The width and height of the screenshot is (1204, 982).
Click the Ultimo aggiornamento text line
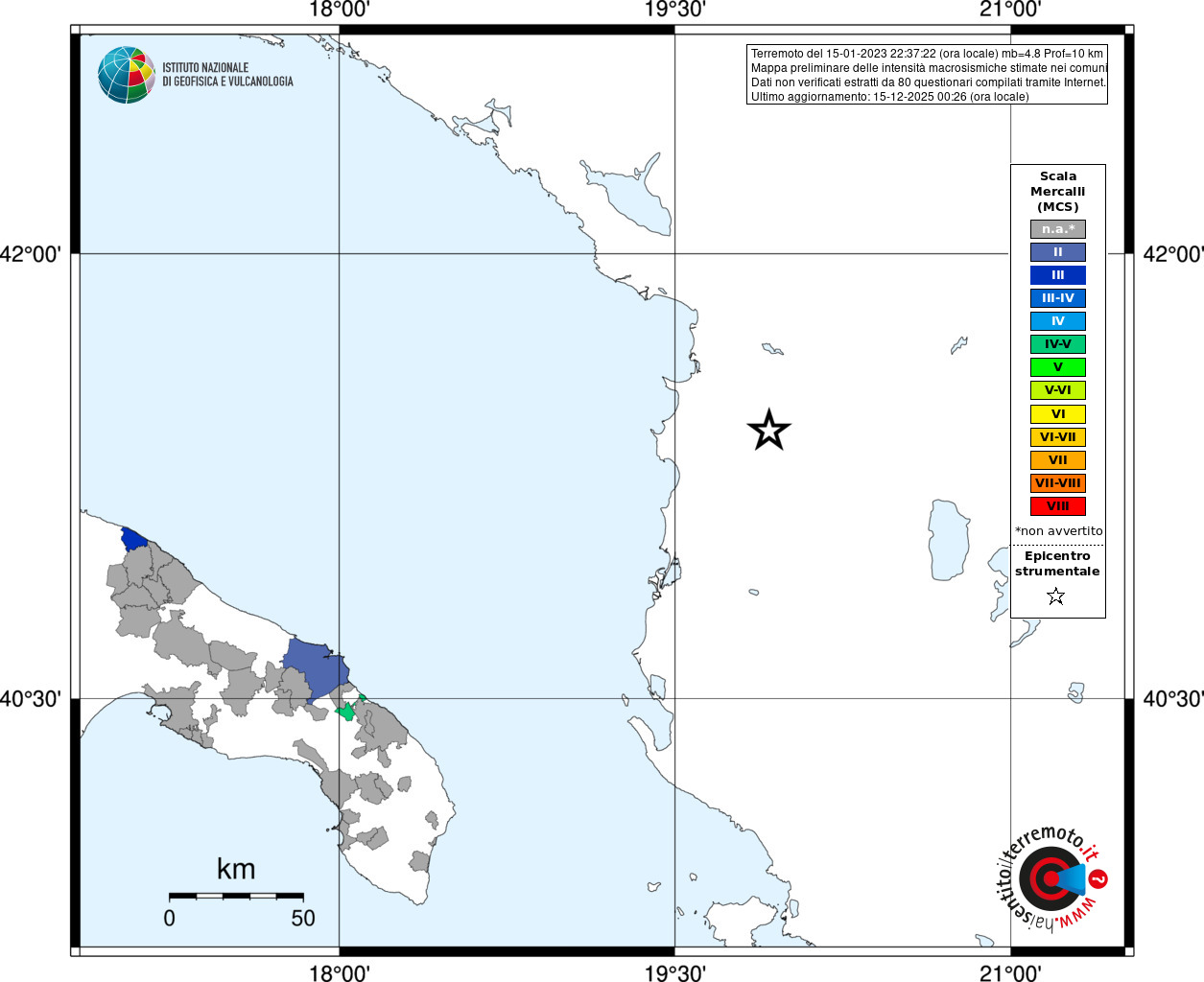[889, 97]
